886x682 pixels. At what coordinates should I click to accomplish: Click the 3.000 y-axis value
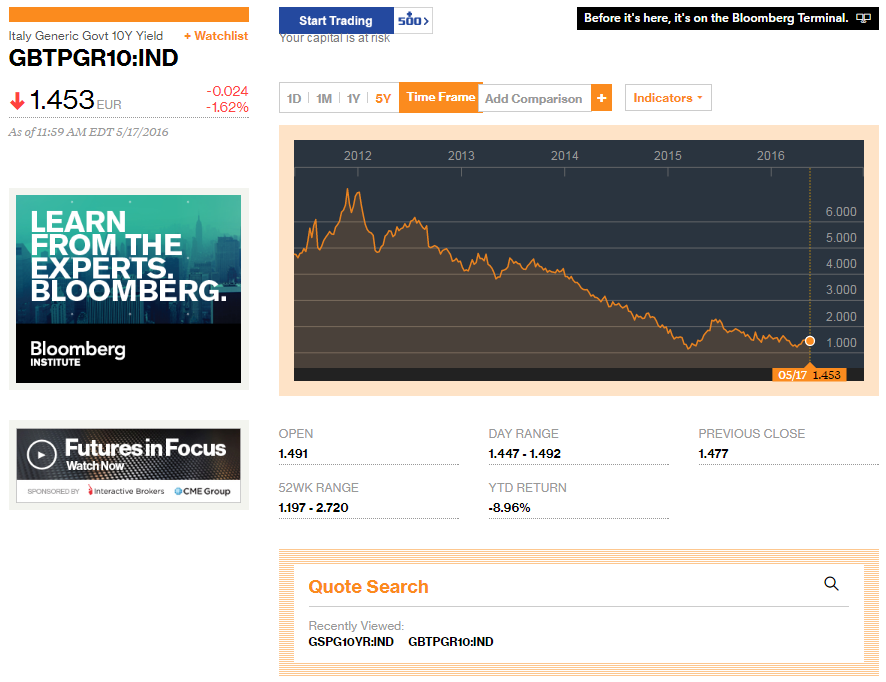[841, 289]
